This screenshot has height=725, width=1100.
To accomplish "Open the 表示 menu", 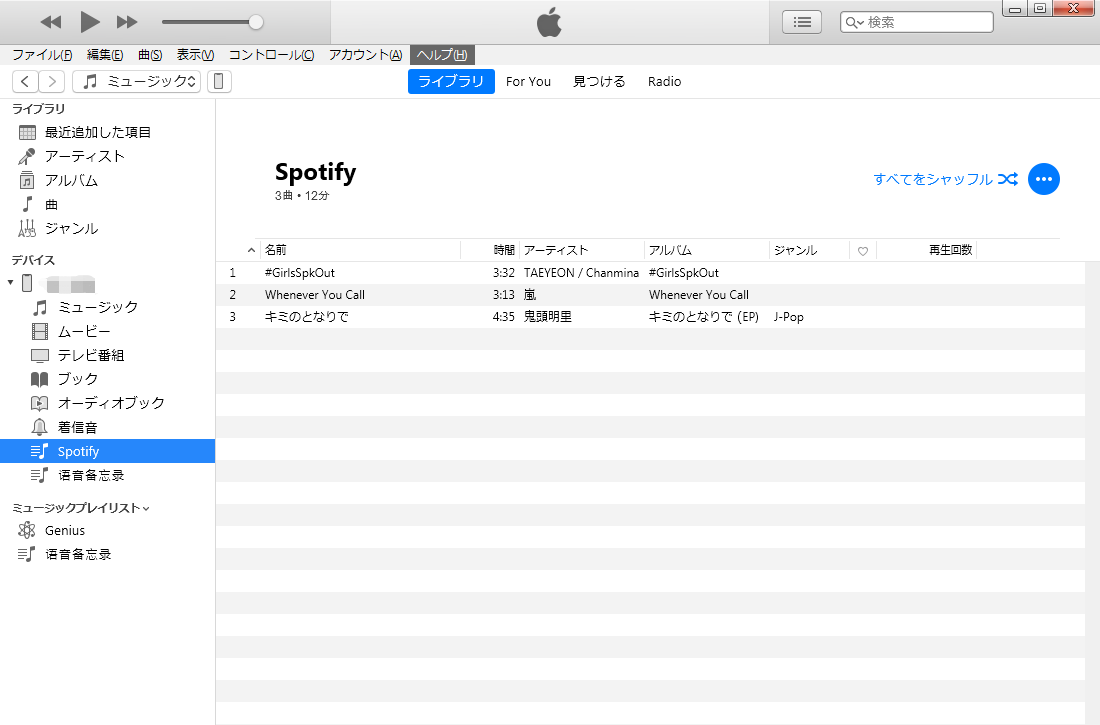I will coord(195,55).
